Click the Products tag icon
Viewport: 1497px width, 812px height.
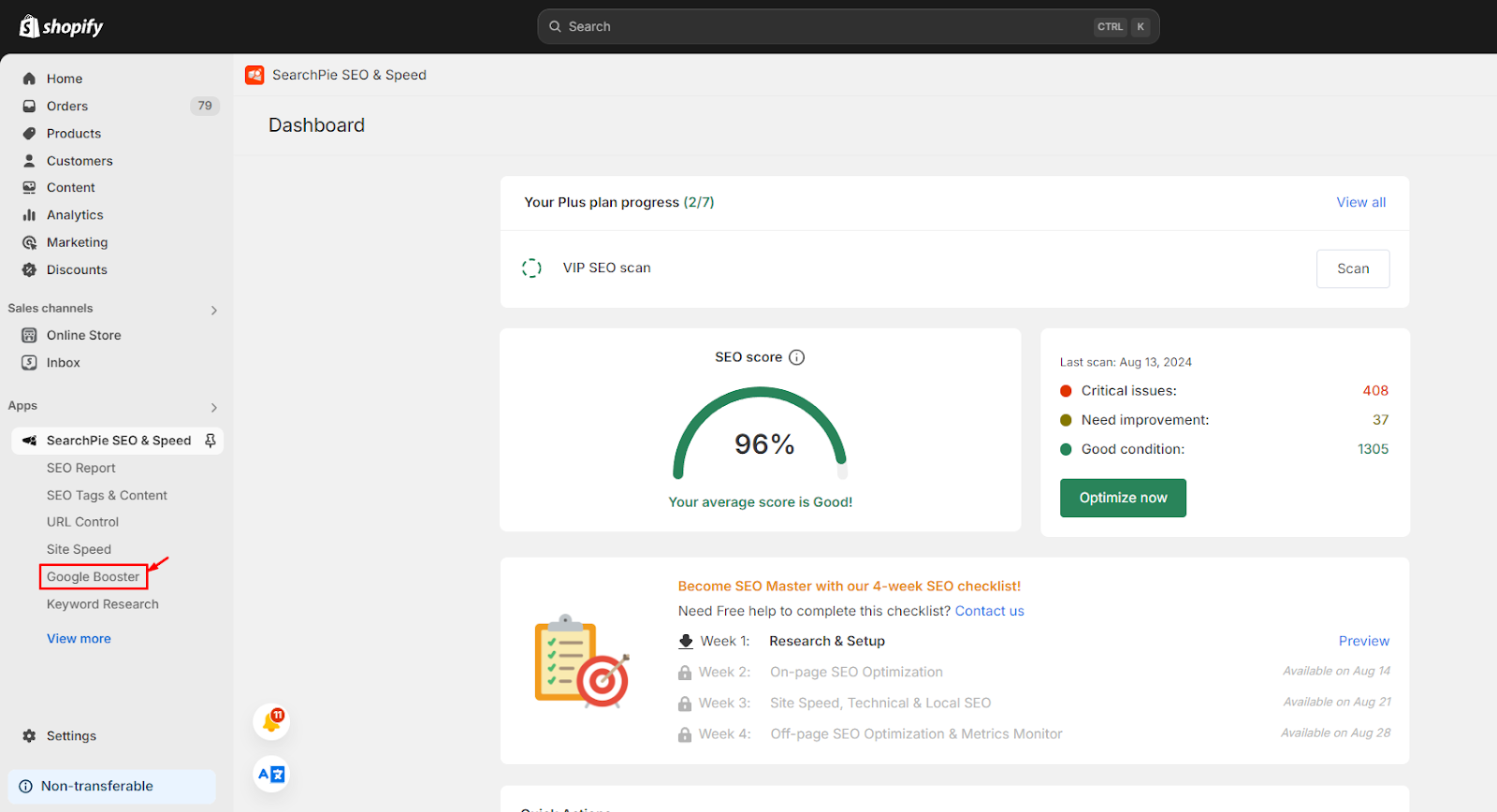pyautogui.click(x=29, y=133)
